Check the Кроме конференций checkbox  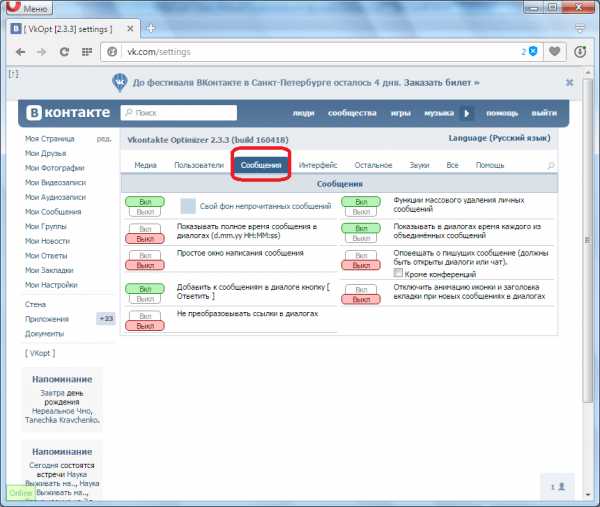[398, 273]
